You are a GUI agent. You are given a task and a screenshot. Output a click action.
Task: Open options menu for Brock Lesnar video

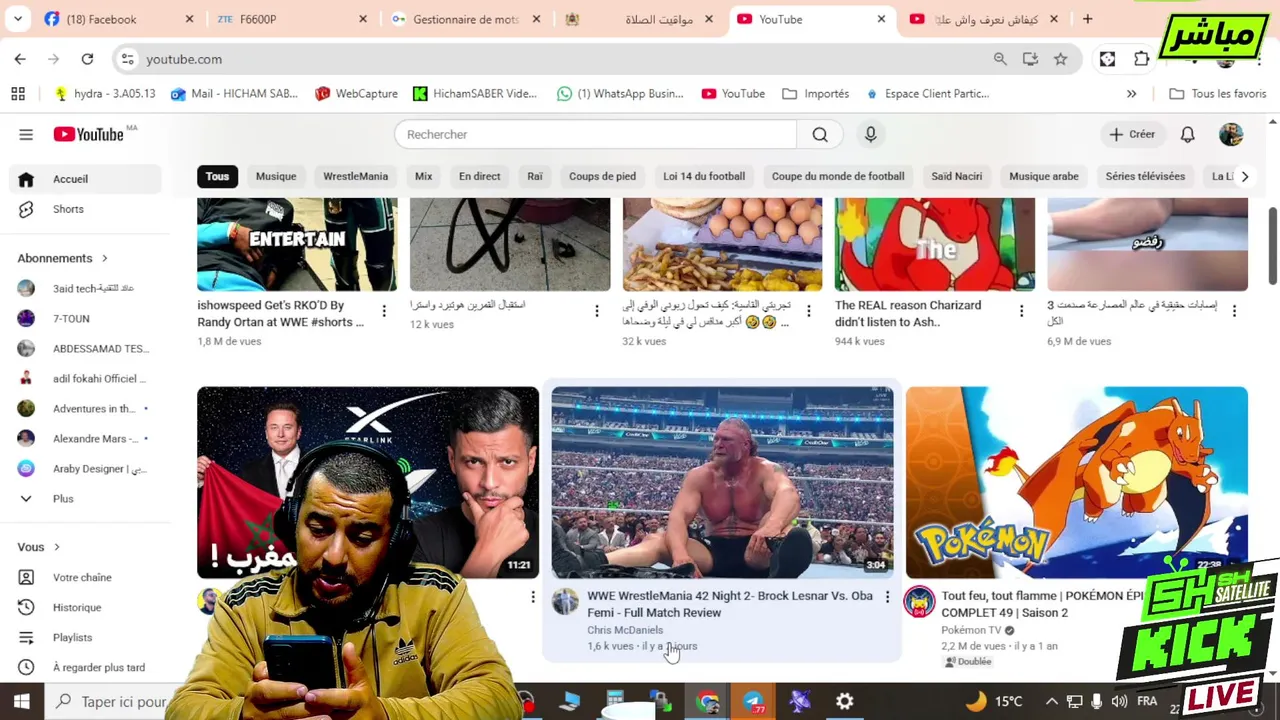pyautogui.click(x=887, y=597)
